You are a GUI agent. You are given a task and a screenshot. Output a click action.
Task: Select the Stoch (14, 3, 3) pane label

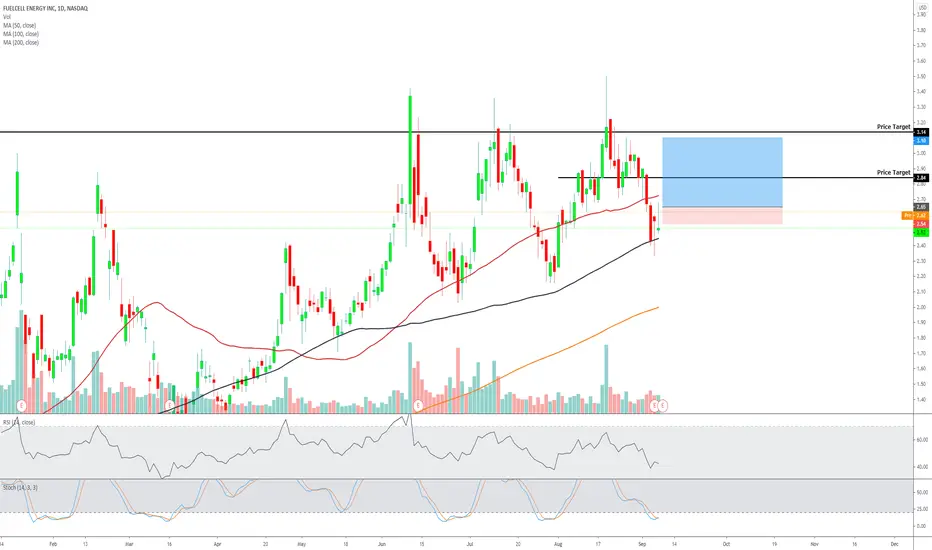pyautogui.click(x=20, y=488)
